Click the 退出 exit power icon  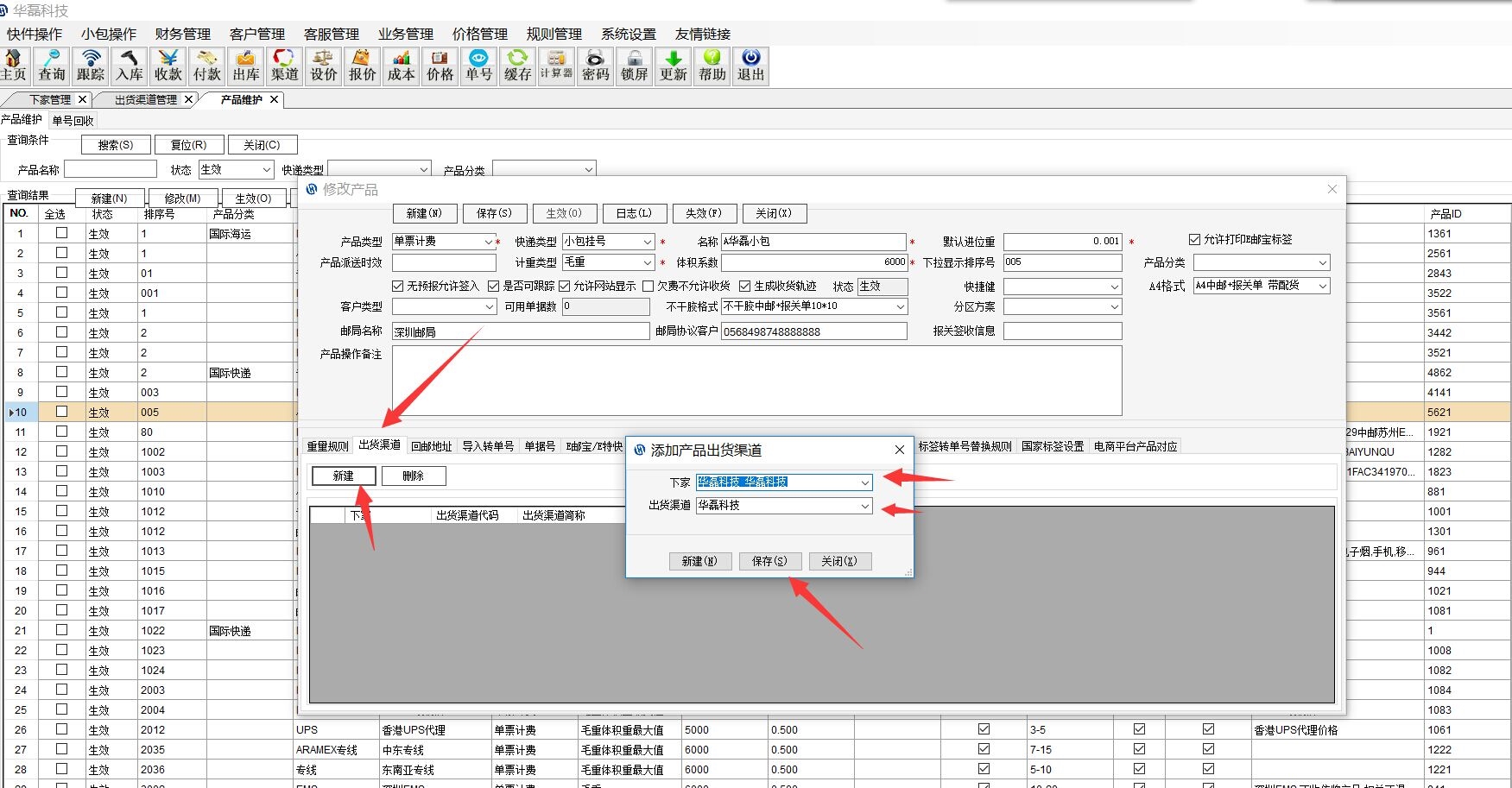[x=750, y=66]
